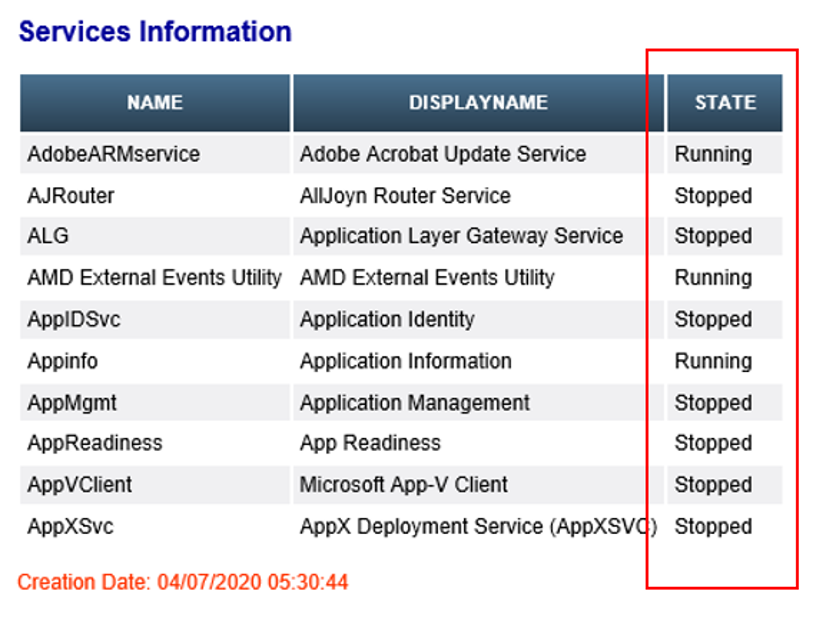This screenshot has width=825, height=621.
Task: Select the Microsoft App-V Client cell
Action: (x=478, y=485)
